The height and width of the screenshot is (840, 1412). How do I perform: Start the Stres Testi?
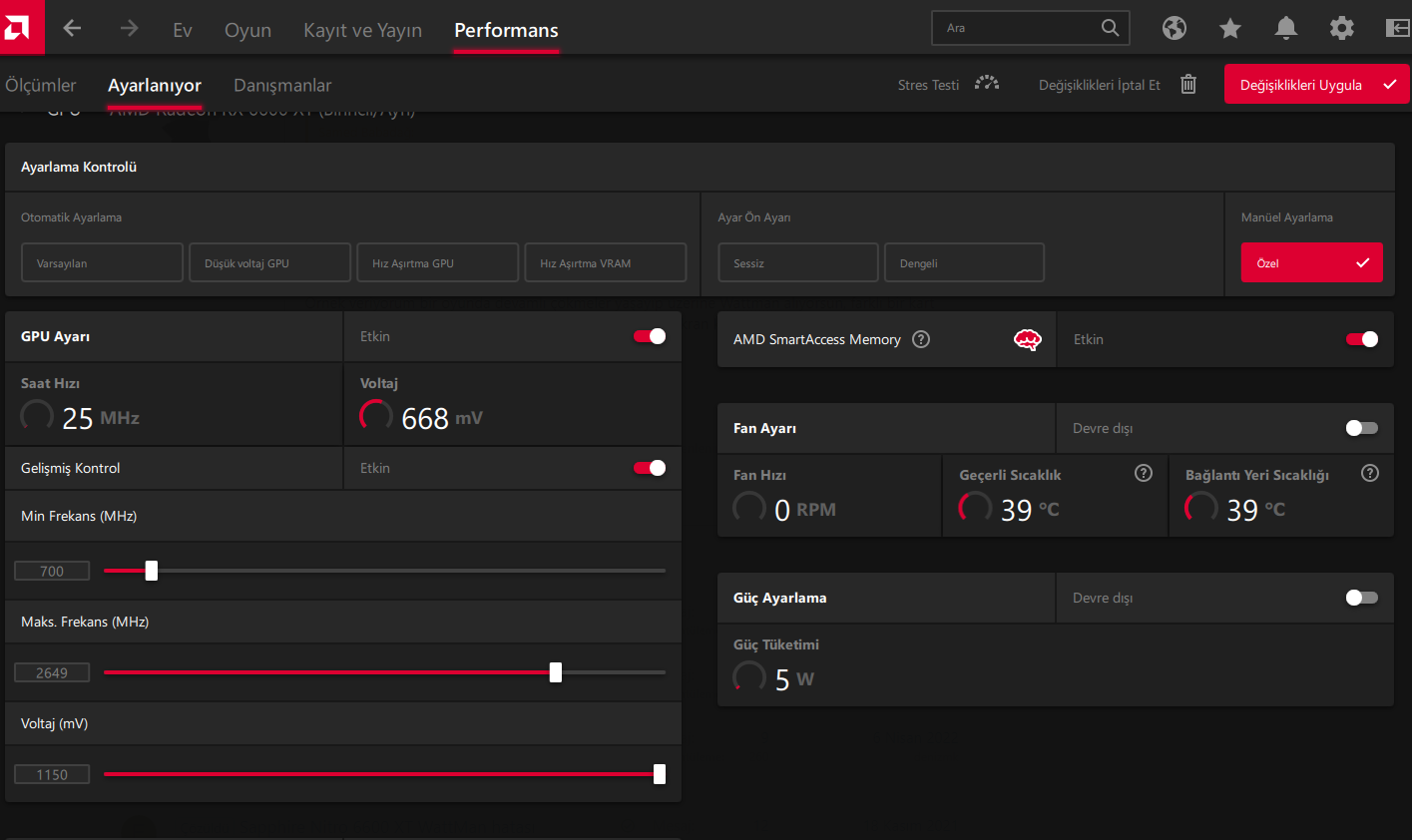coord(928,85)
